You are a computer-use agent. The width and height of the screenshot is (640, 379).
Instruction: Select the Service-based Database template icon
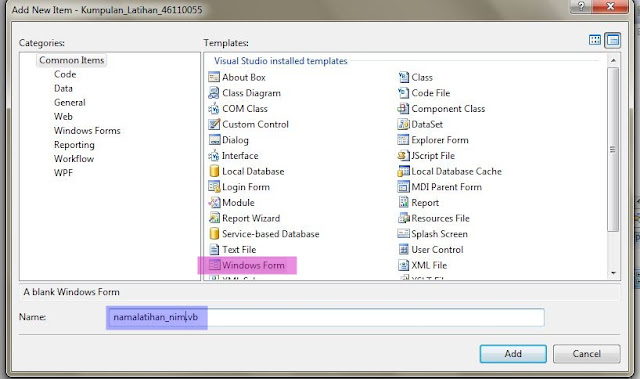click(x=214, y=234)
